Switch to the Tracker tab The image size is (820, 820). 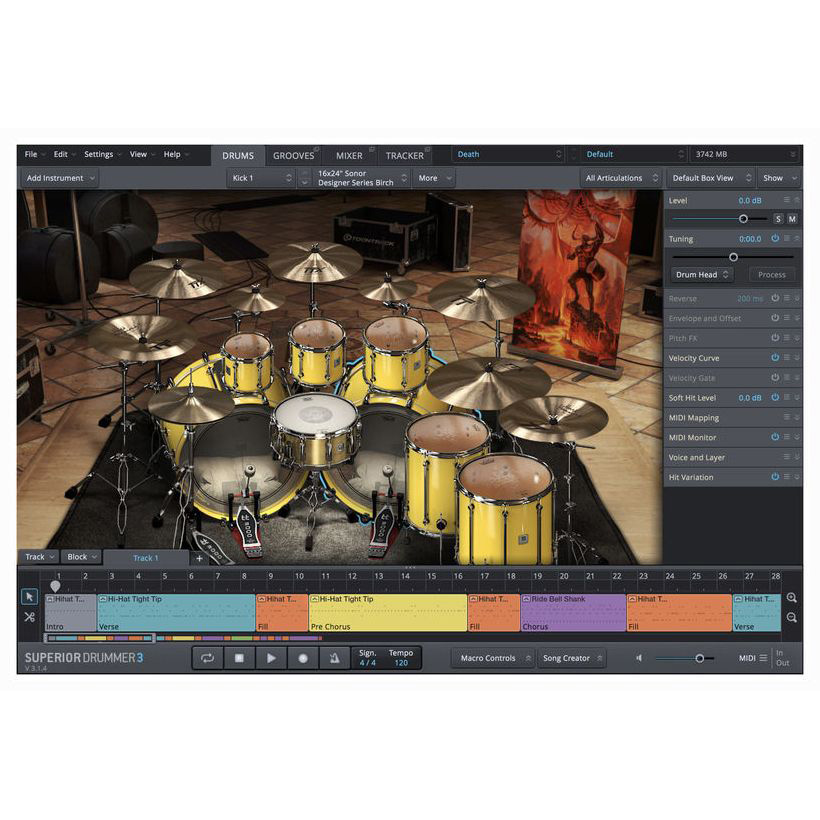coord(405,156)
